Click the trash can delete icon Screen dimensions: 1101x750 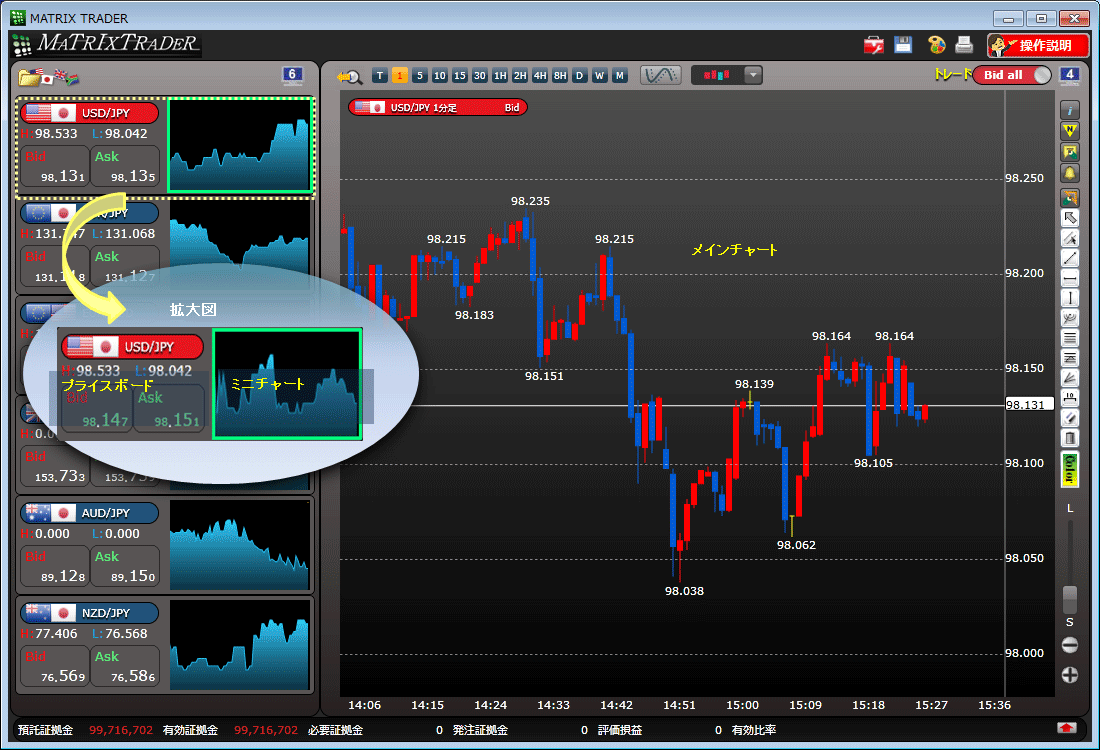1069,438
